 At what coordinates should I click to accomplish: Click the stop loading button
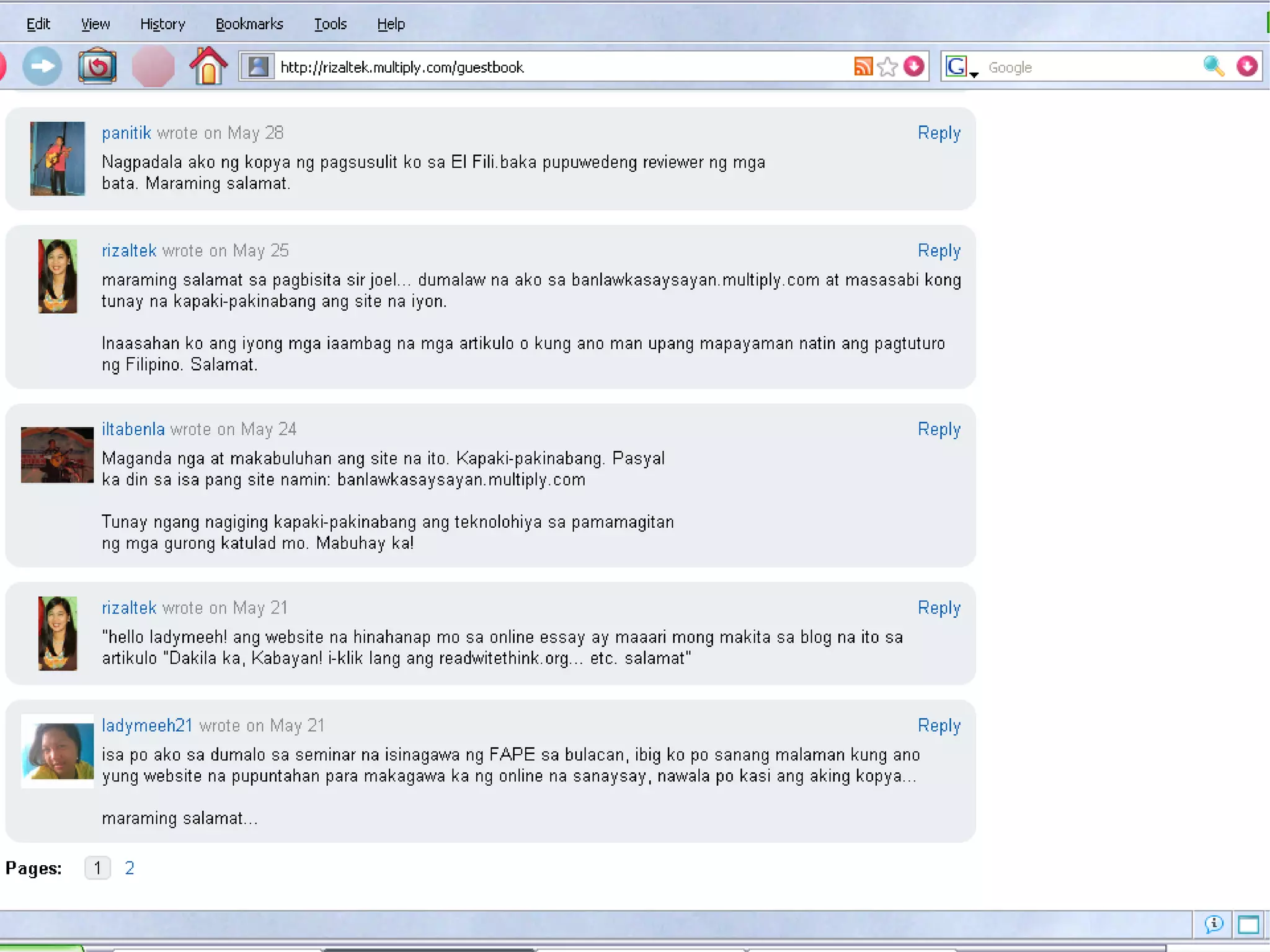(x=153, y=66)
